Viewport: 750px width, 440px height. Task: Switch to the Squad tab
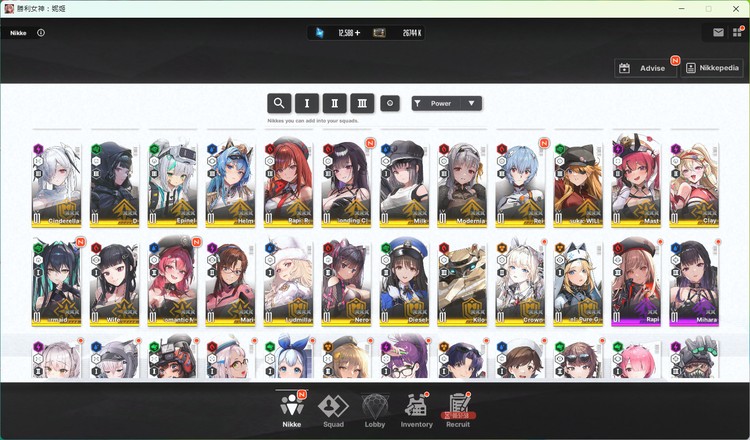(333, 409)
